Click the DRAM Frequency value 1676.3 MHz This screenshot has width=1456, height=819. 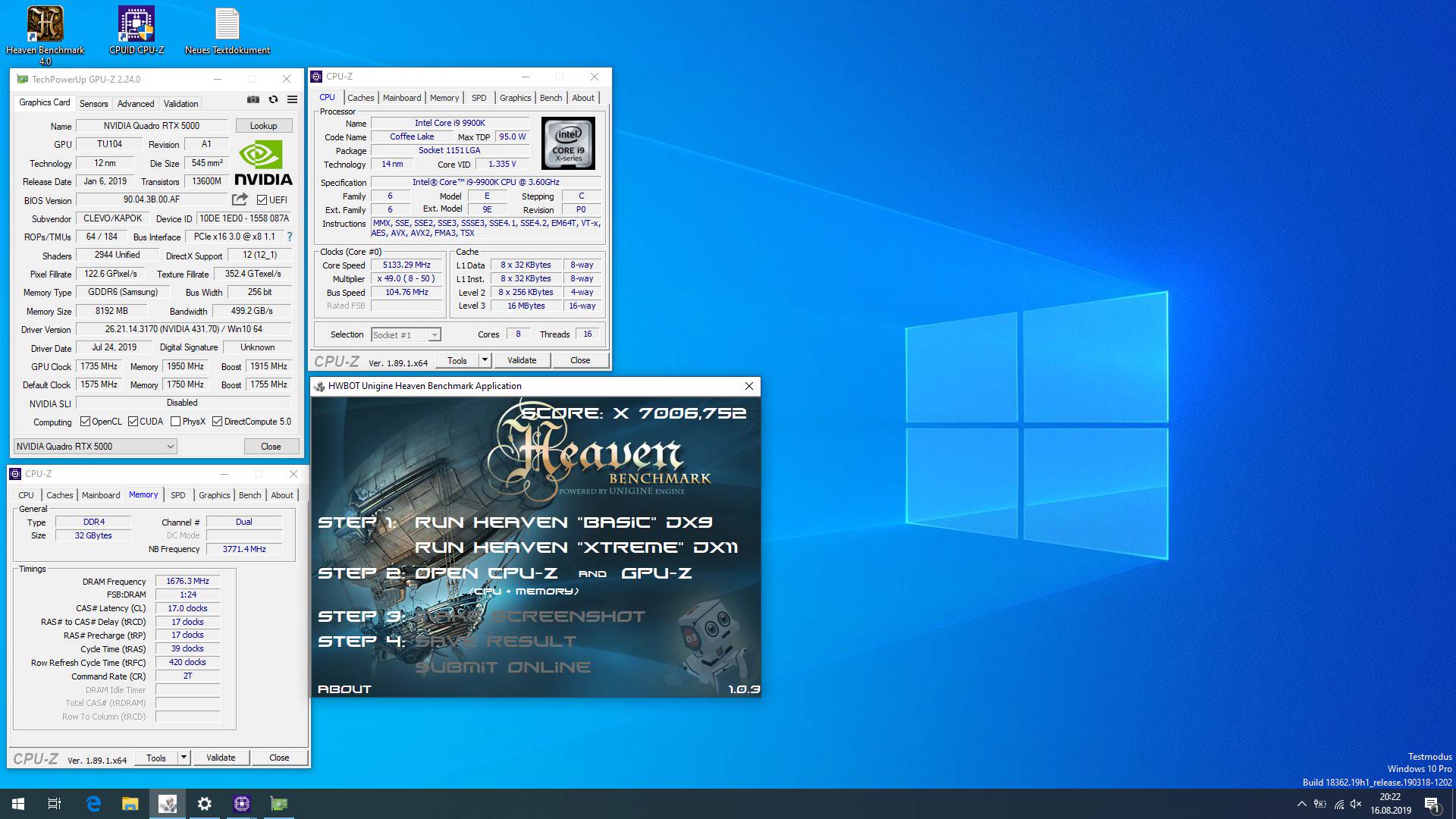pos(187,581)
